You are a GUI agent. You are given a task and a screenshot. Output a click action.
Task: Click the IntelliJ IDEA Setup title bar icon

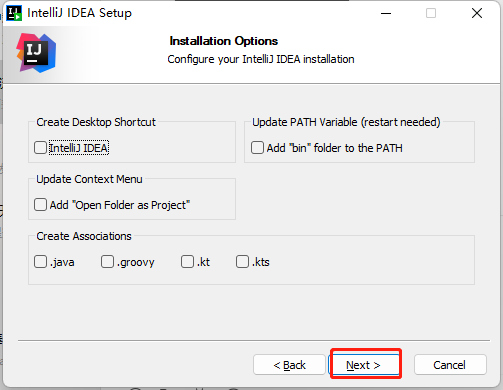click(x=14, y=13)
